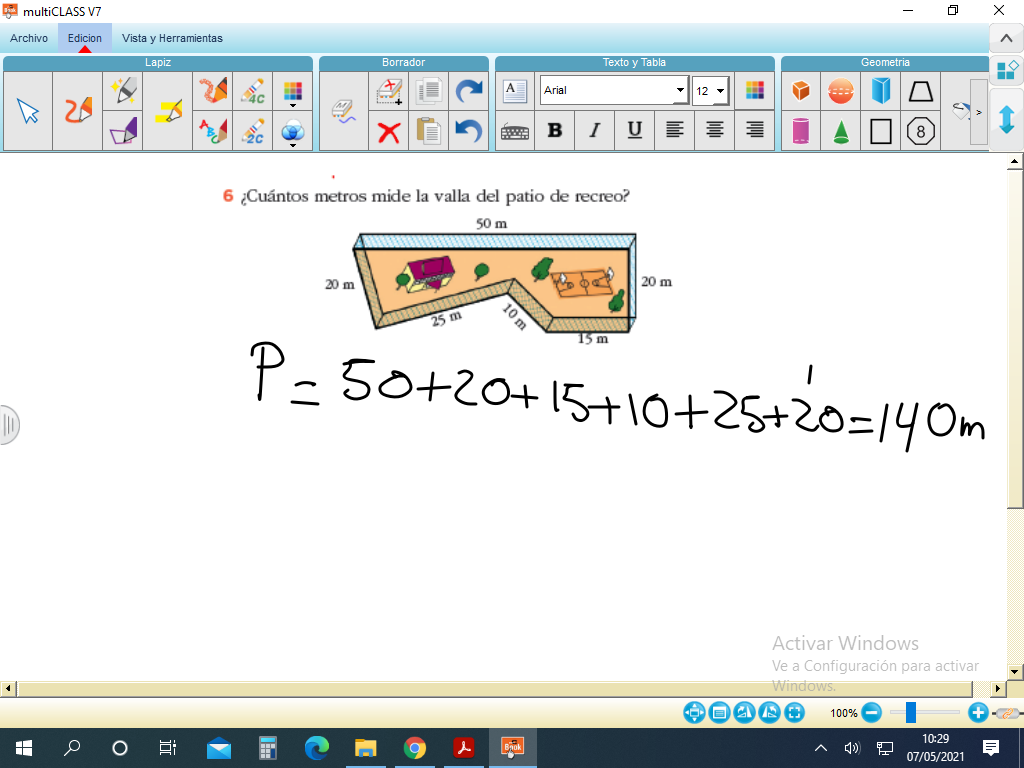Image resolution: width=1024 pixels, height=768 pixels.
Task: Click the paste clipboard icon
Action: pos(428,131)
